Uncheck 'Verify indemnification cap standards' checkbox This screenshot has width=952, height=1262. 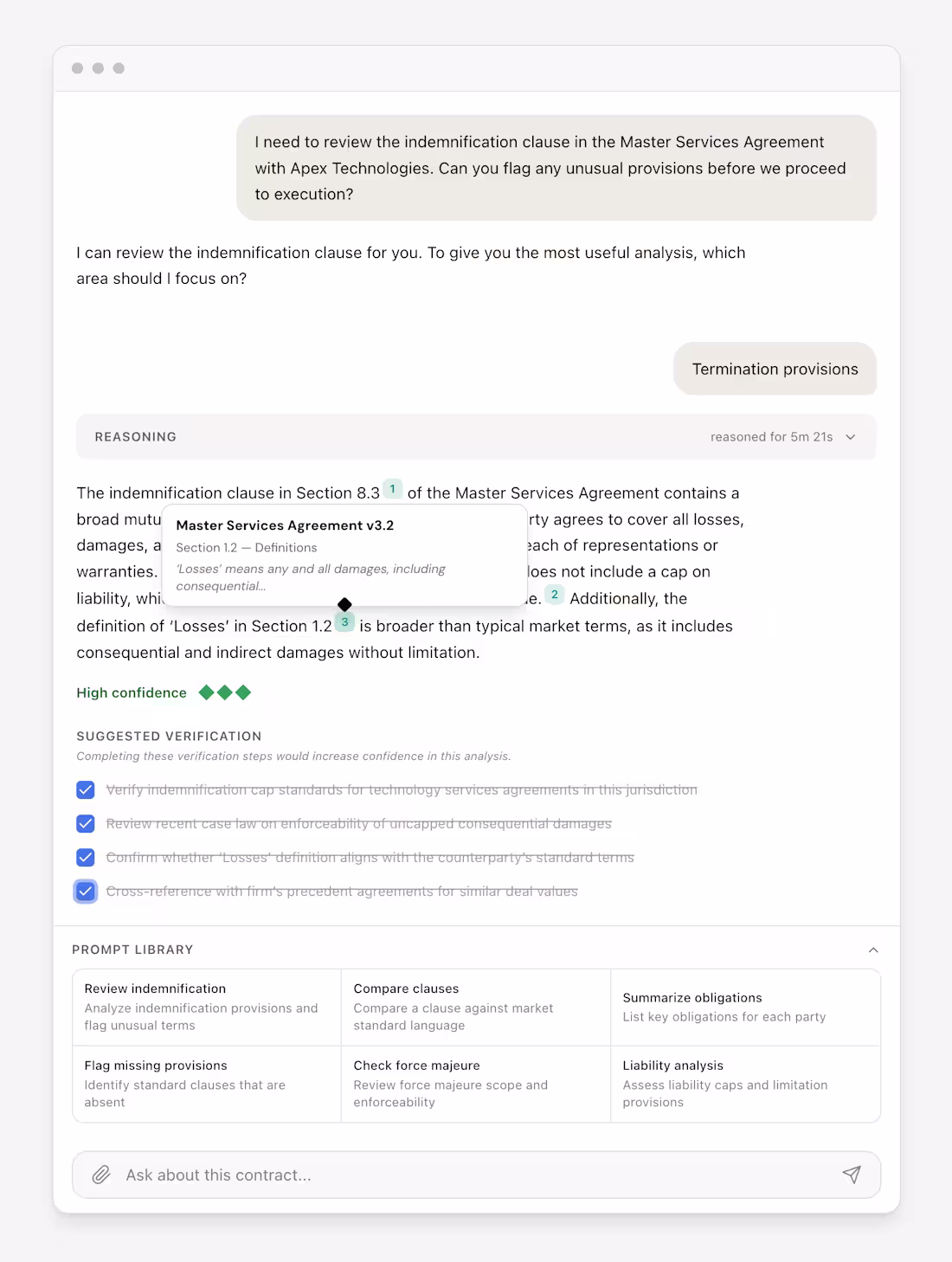coord(86,789)
